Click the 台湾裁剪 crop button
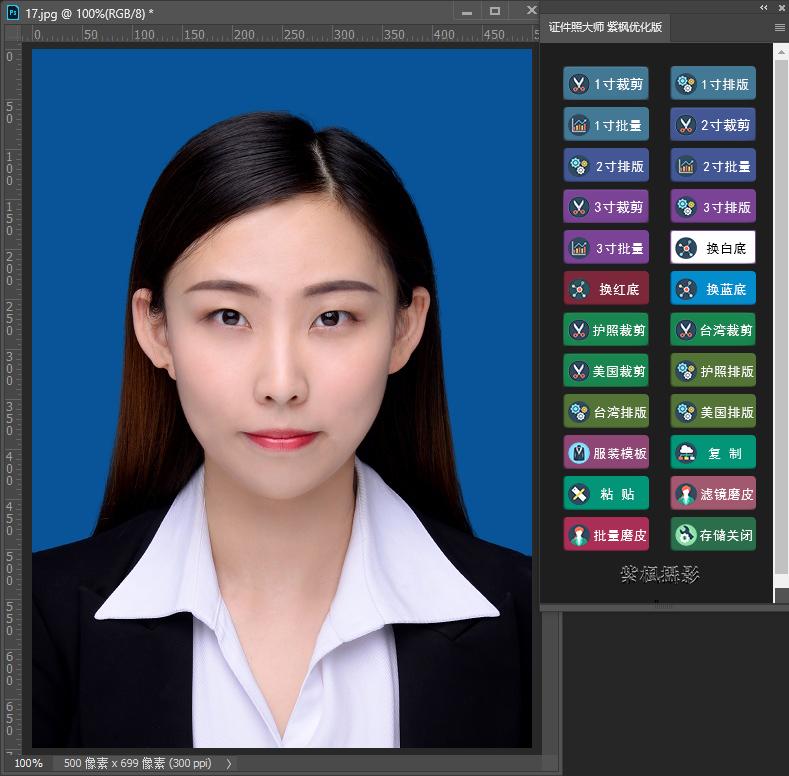This screenshot has height=776, width=789. [x=713, y=329]
